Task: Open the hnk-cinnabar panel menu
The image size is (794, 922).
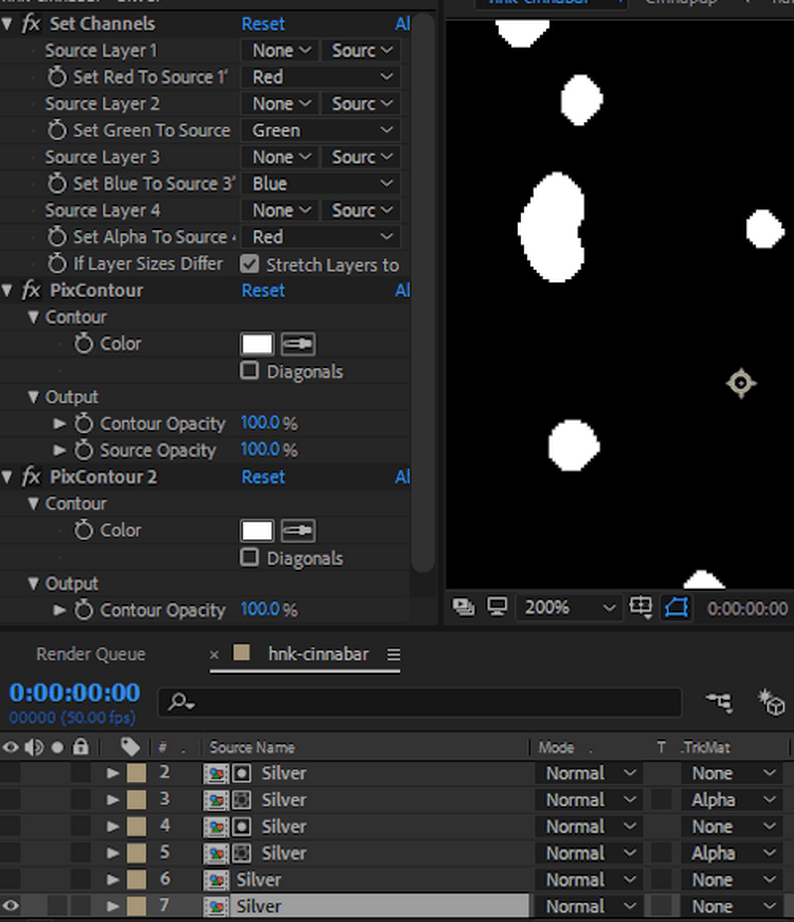Action: [393, 655]
